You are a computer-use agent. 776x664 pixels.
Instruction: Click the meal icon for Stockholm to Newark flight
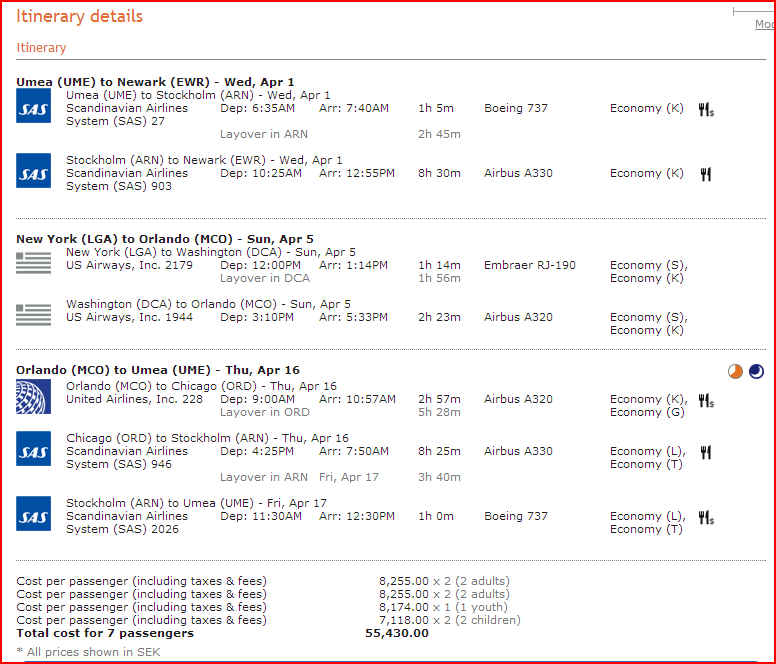pyautogui.click(x=706, y=174)
